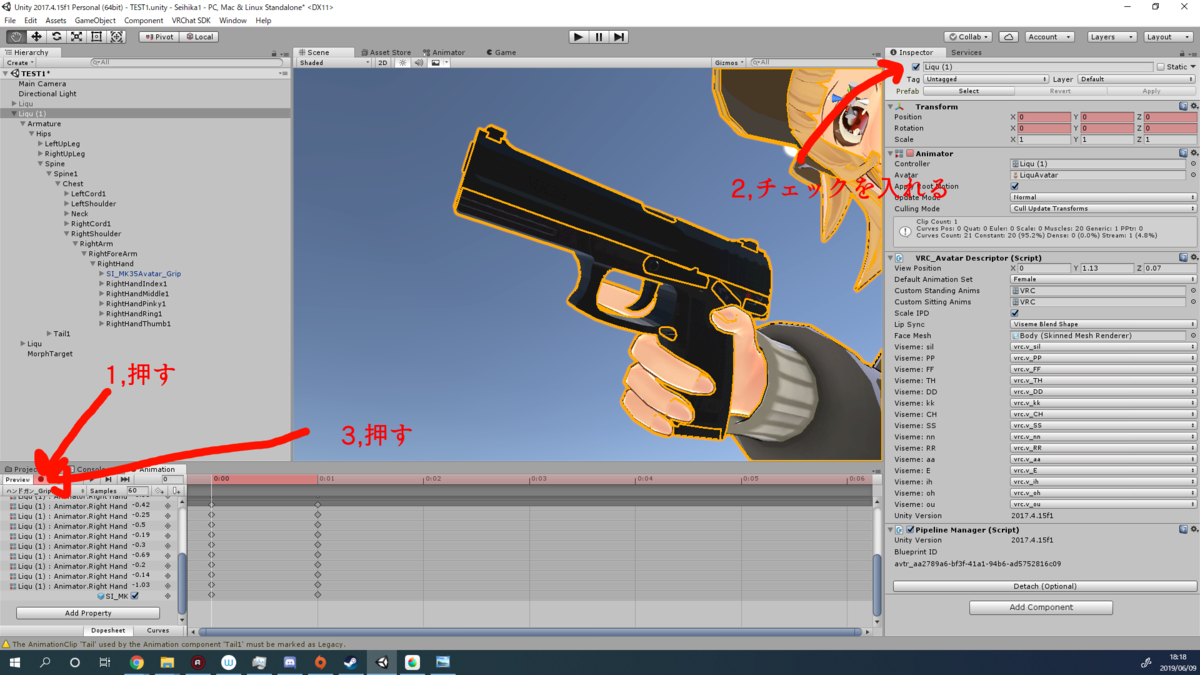Click the Step forward button in the top toolbar
Image resolution: width=1200 pixels, height=675 pixels.
click(x=619, y=37)
